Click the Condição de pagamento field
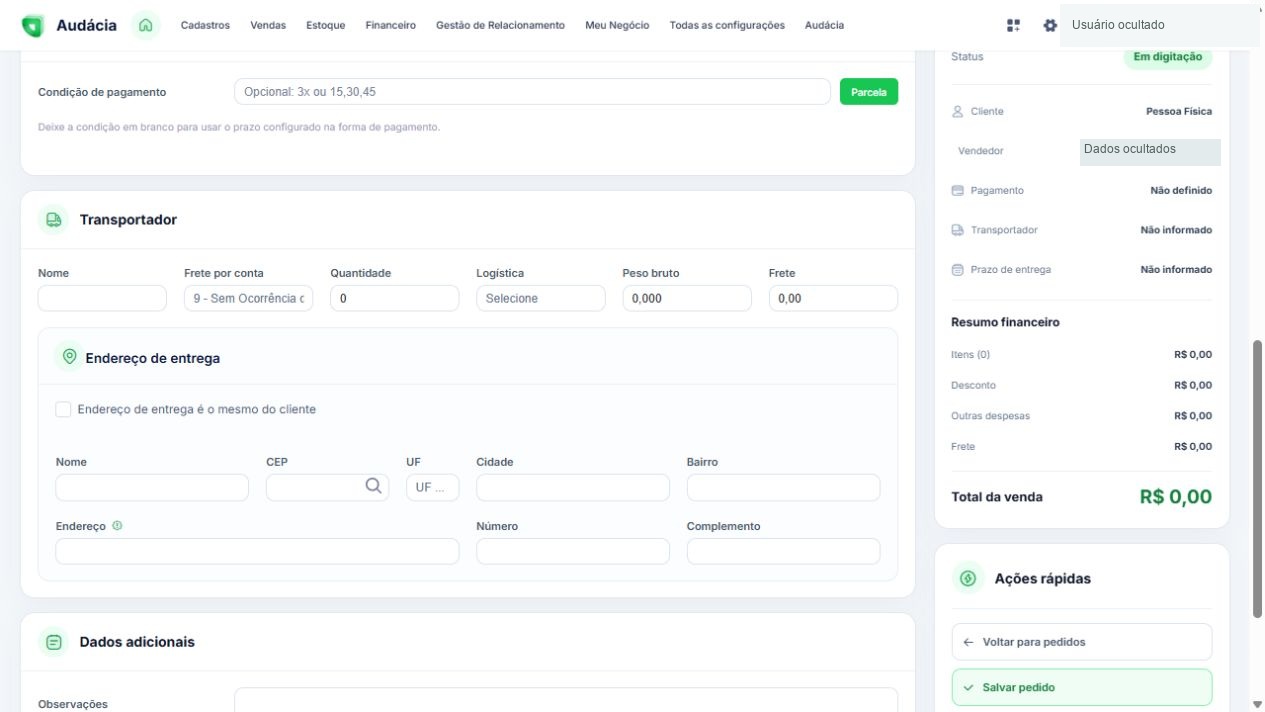Image resolution: width=1265 pixels, height=712 pixels. click(x=532, y=92)
